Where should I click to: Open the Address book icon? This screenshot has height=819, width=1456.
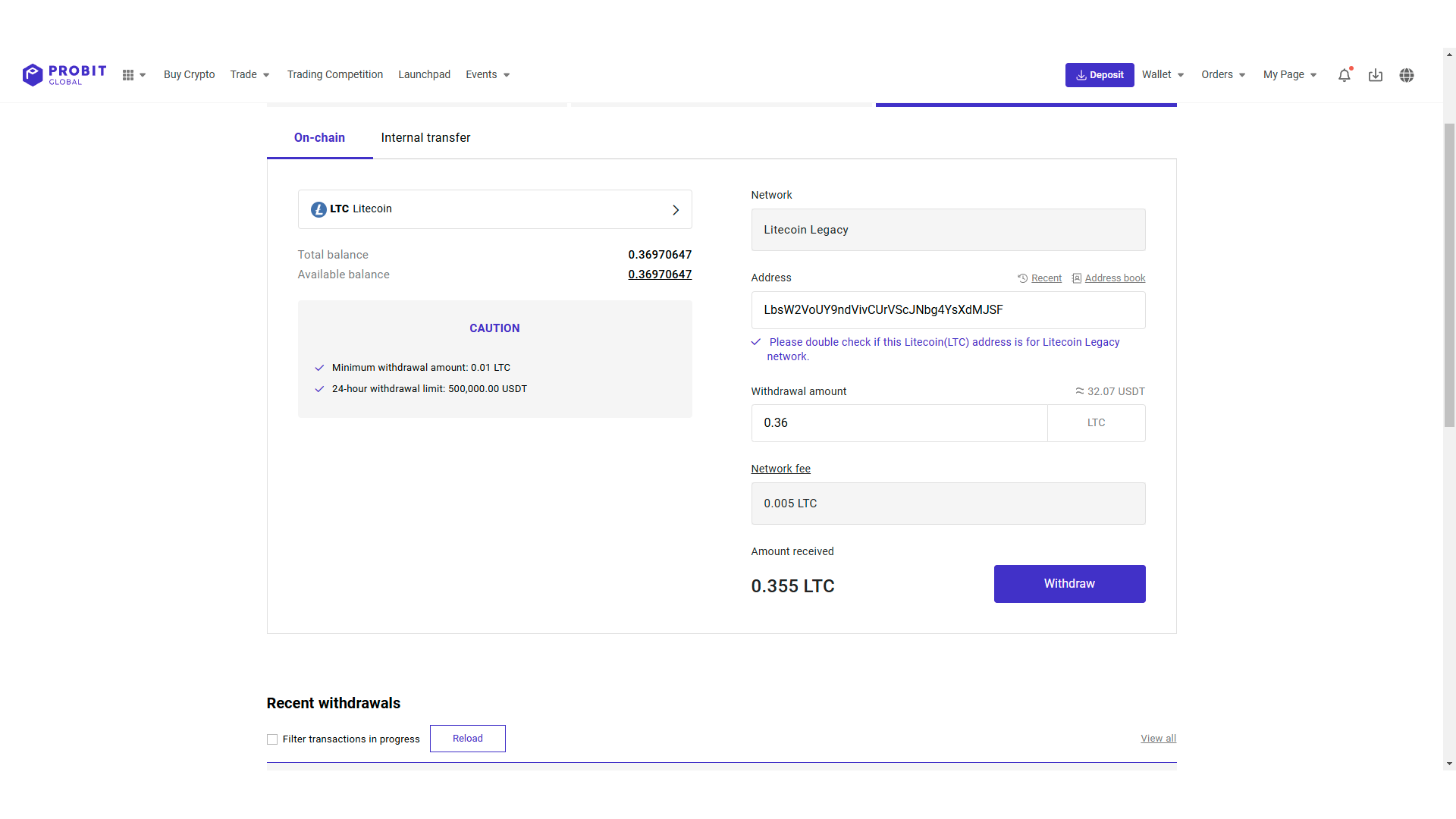point(1078,278)
